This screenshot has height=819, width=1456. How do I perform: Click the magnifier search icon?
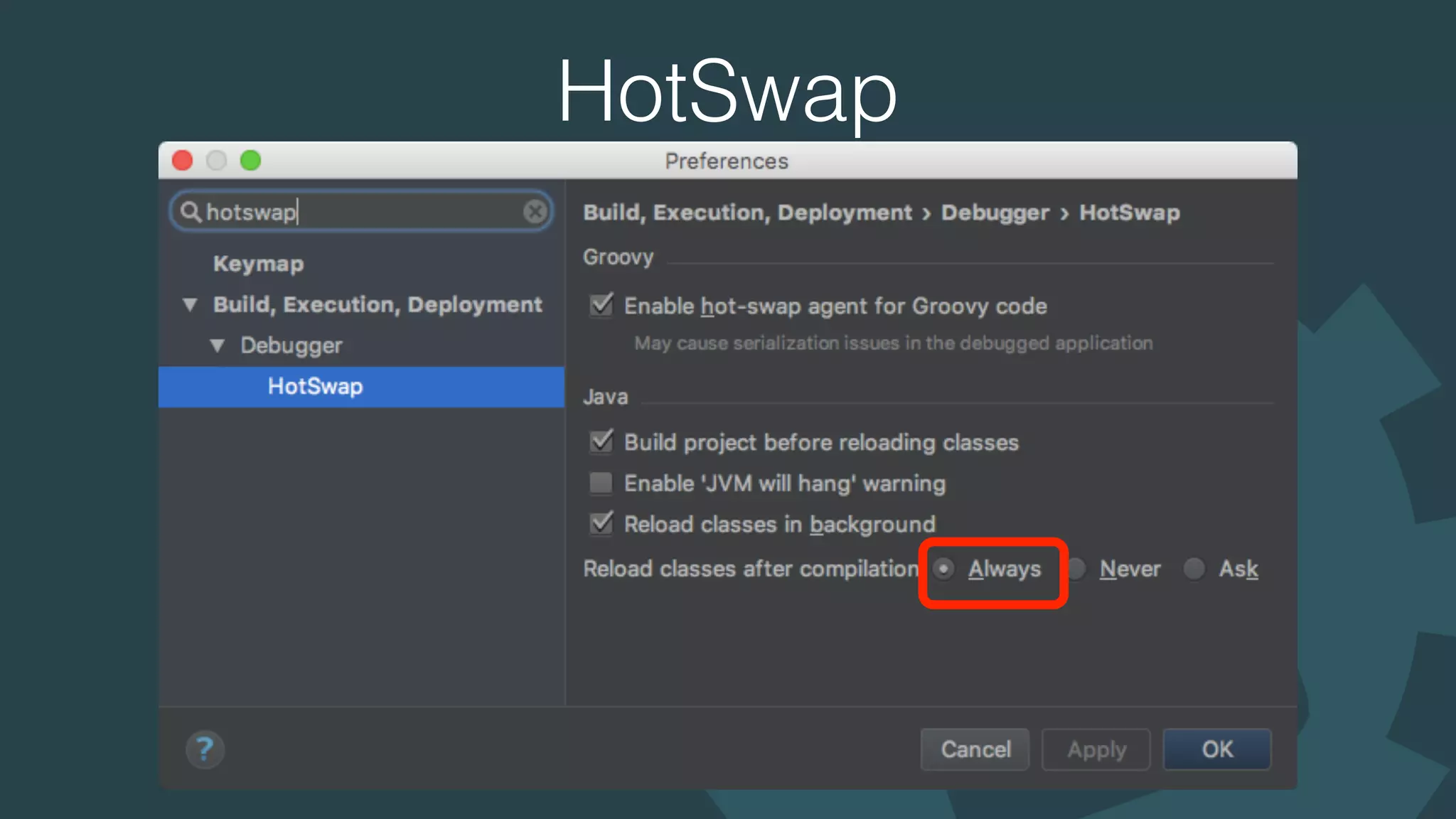click(x=190, y=211)
